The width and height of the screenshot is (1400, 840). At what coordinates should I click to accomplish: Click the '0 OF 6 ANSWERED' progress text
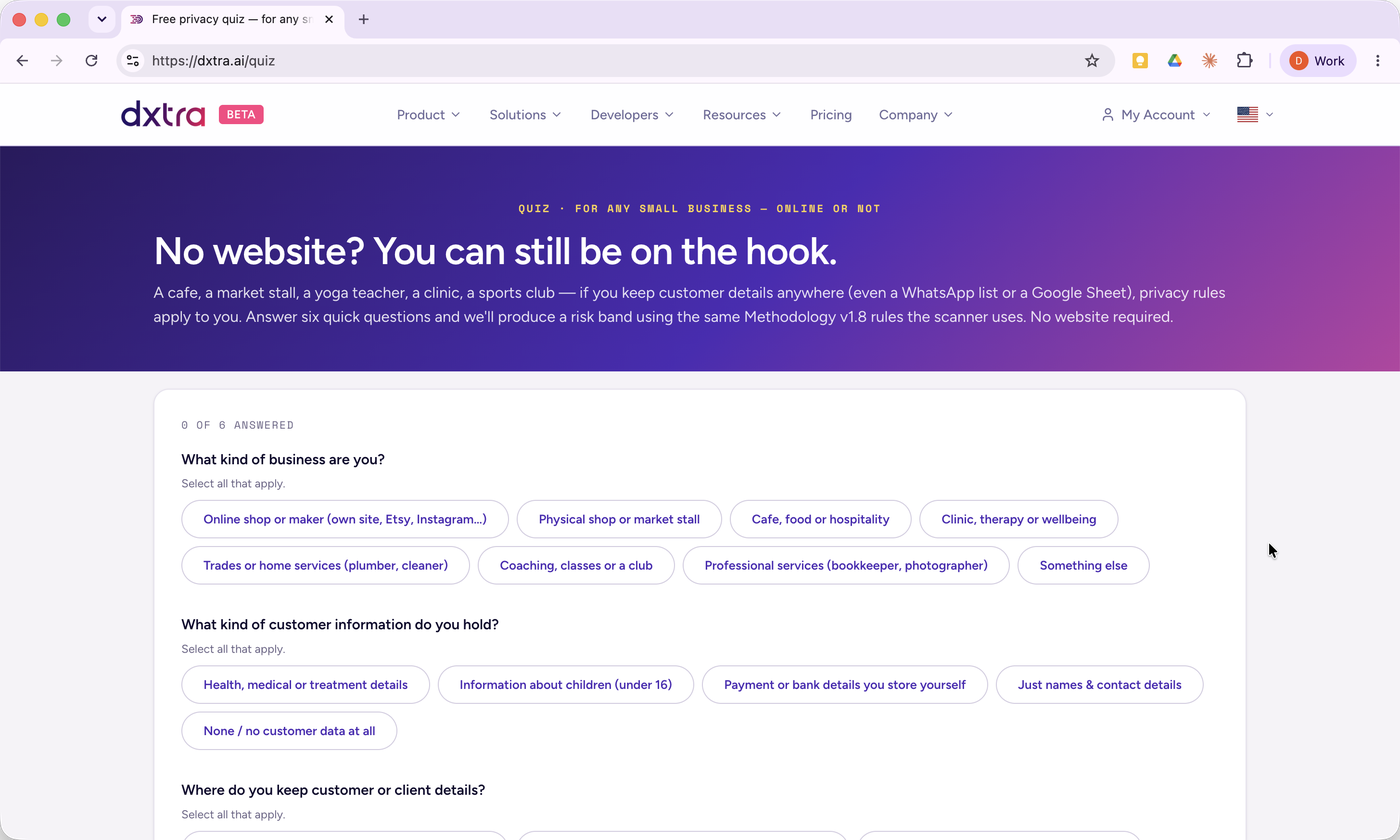click(238, 425)
